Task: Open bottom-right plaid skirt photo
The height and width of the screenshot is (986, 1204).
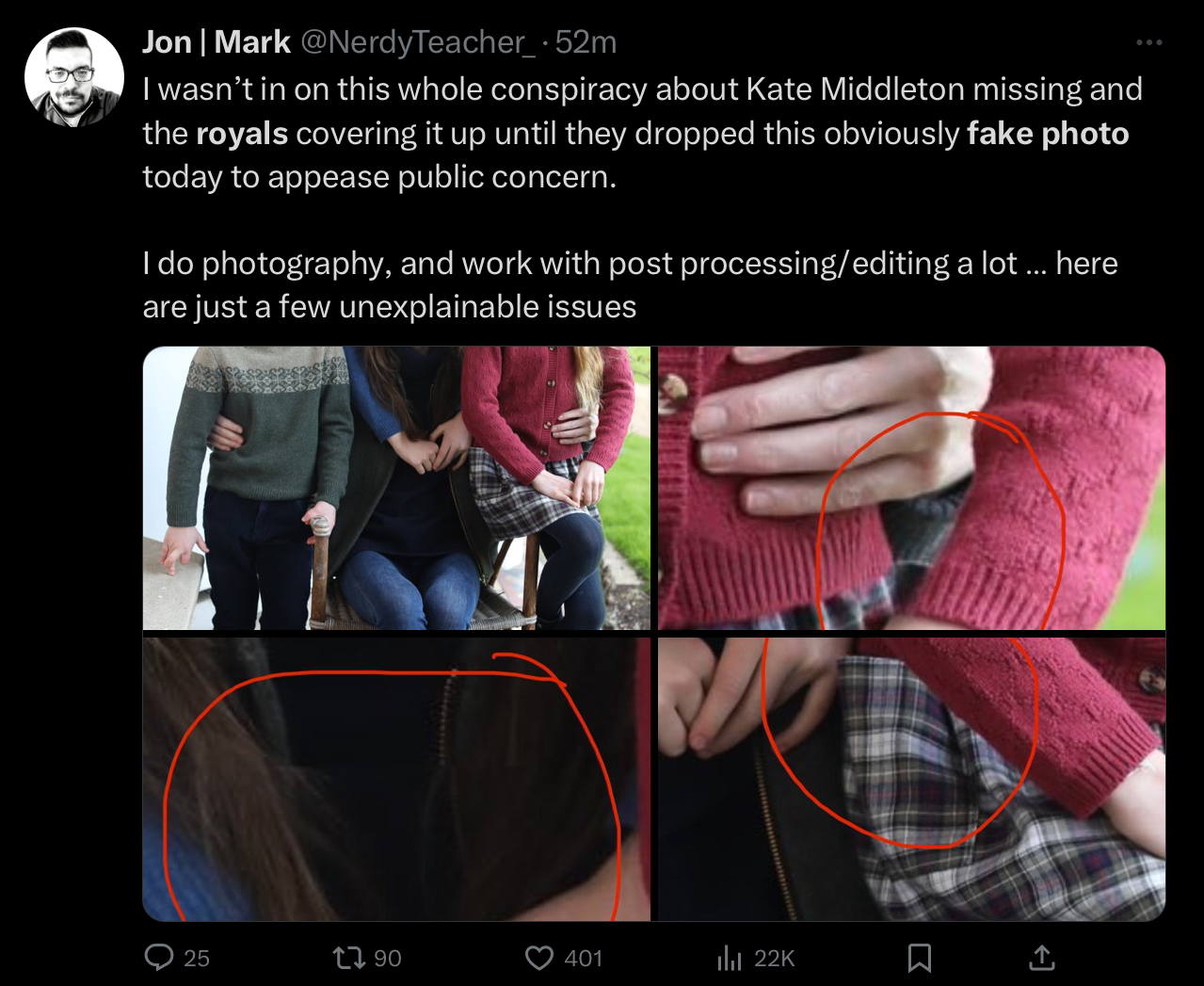Action: 911,779
